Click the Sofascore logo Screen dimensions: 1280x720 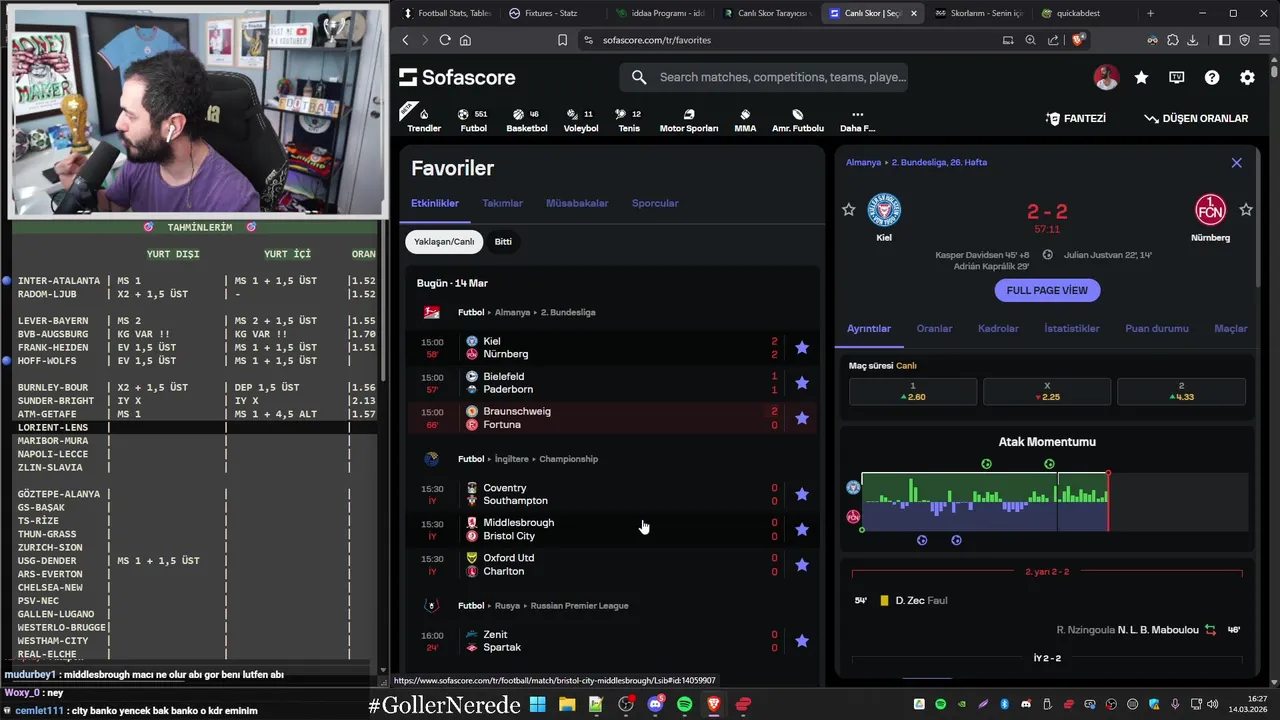pos(457,77)
